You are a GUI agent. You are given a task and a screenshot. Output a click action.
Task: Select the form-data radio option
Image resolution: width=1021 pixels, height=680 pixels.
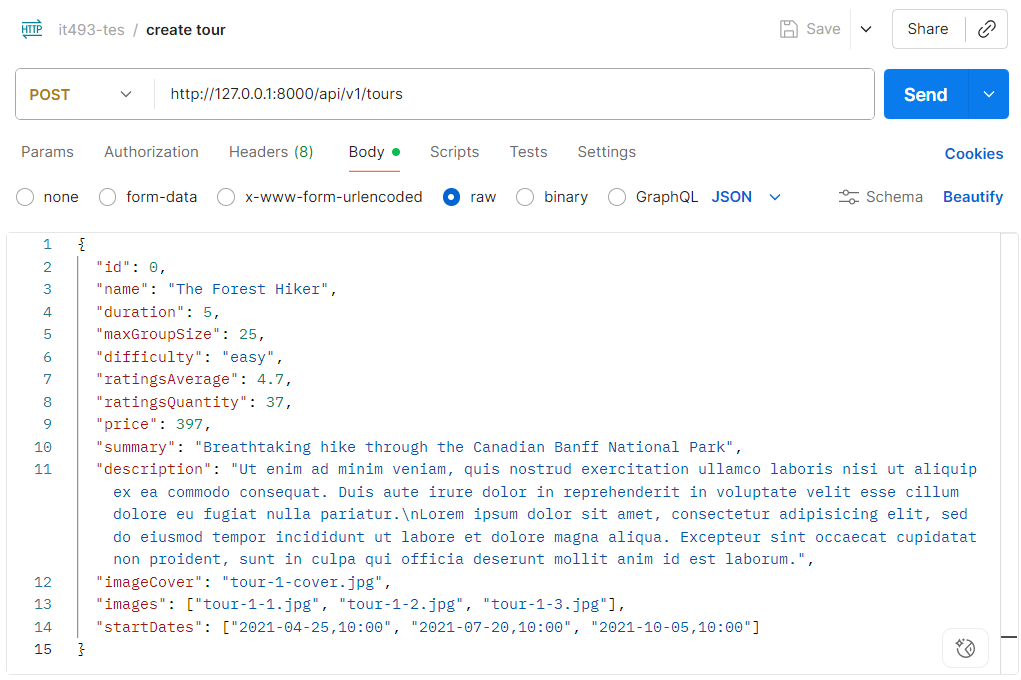point(108,197)
